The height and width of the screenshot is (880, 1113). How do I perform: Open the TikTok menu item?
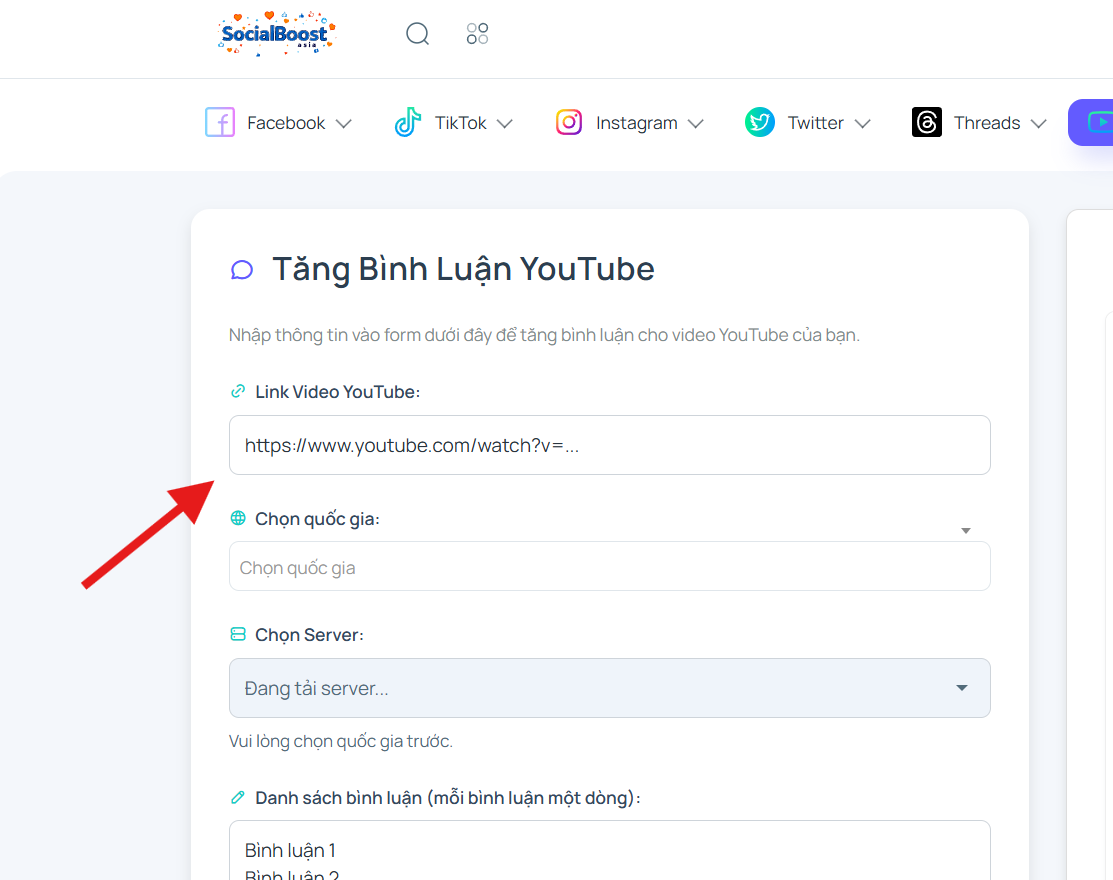pos(454,123)
